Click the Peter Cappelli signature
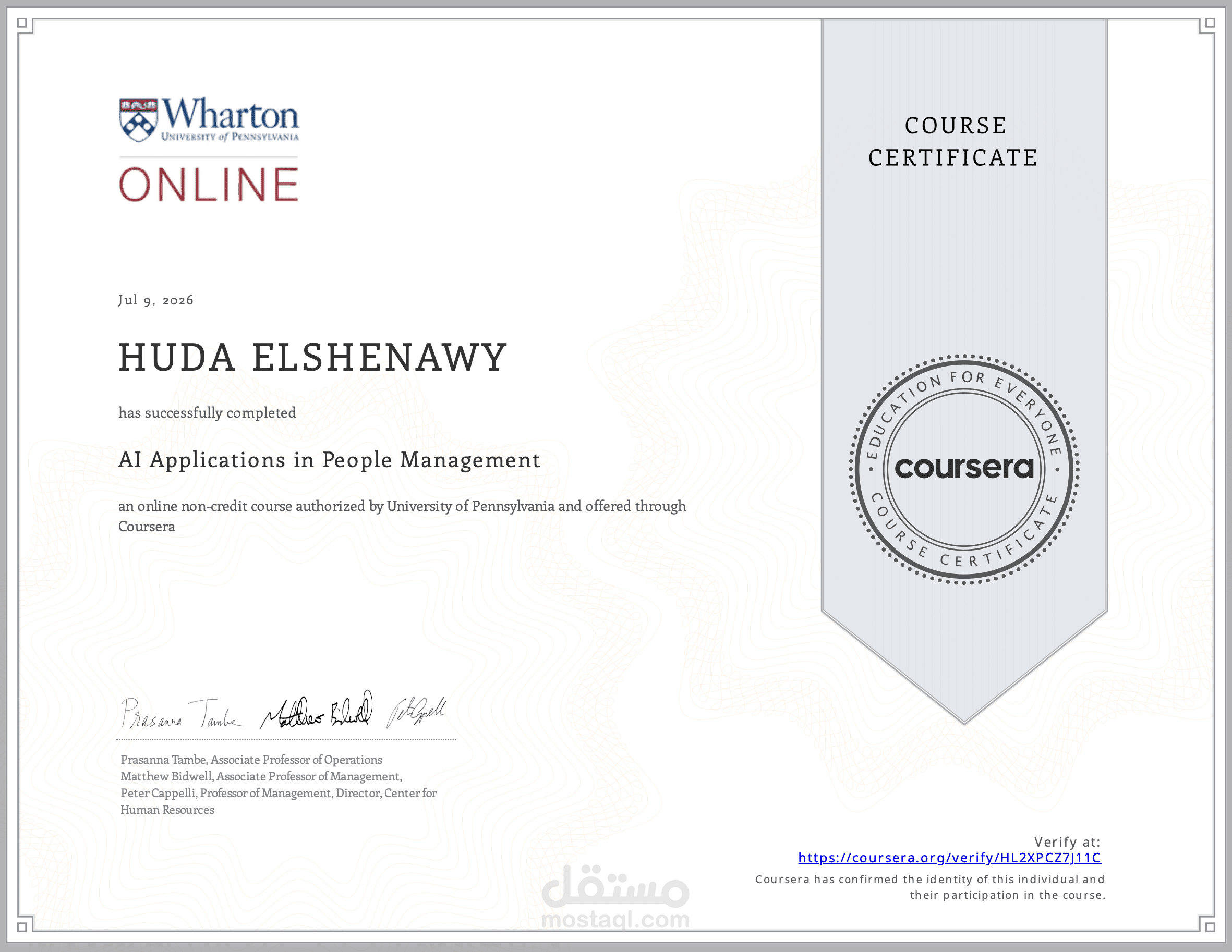1232x952 pixels. pos(416,712)
